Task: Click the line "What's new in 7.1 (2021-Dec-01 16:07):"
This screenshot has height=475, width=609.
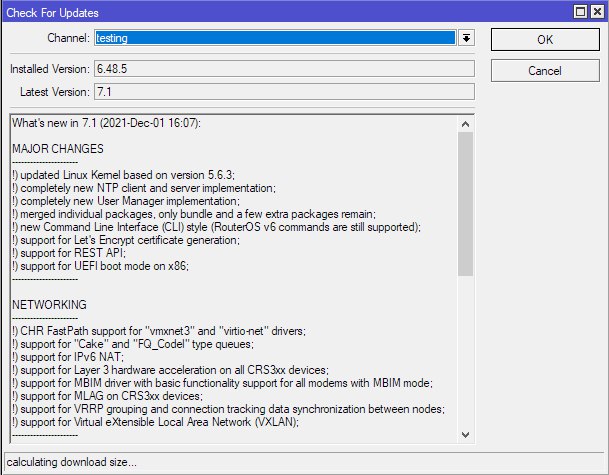Action: [x=106, y=123]
